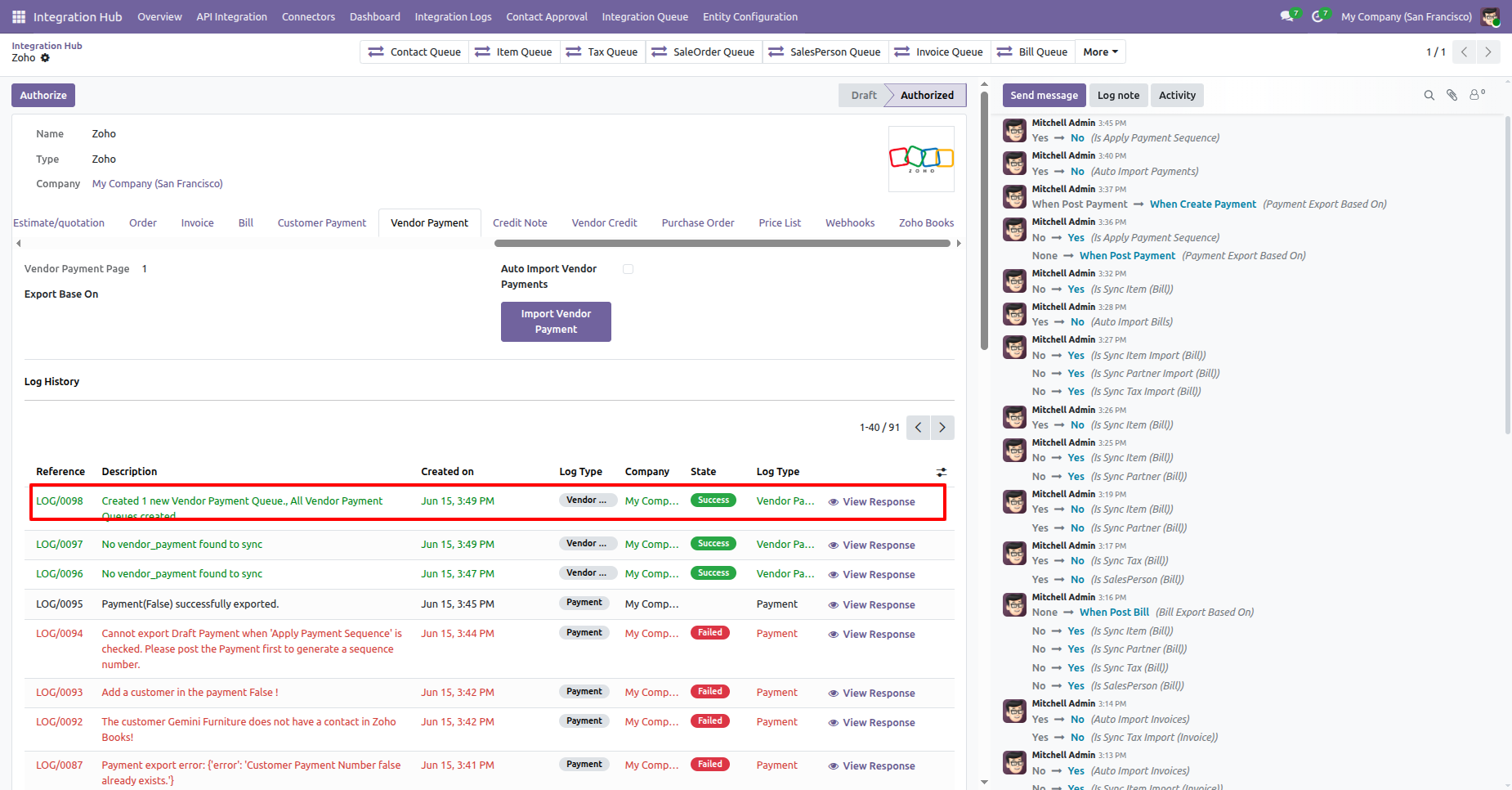View the response of log LOG/0094
This screenshot has width=1512, height=790.
[x=871, y=635]
